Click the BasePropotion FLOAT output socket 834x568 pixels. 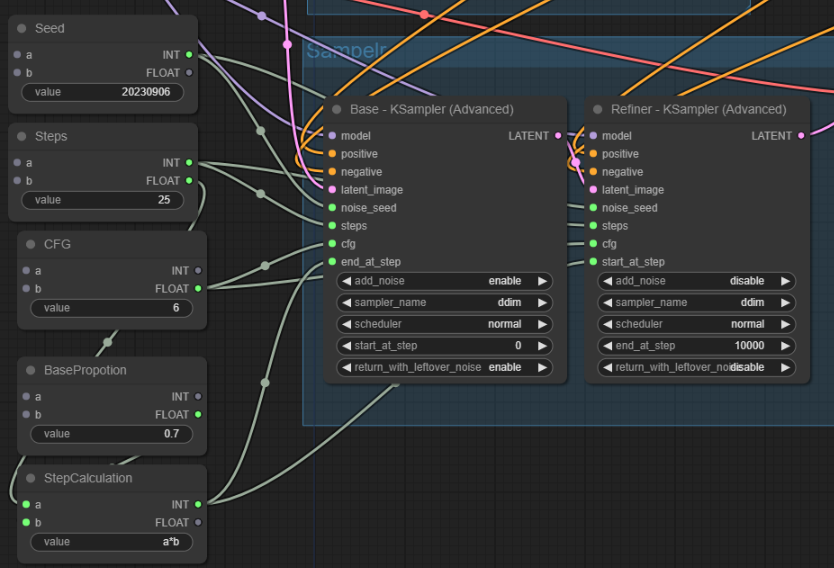tap(198, 415)
